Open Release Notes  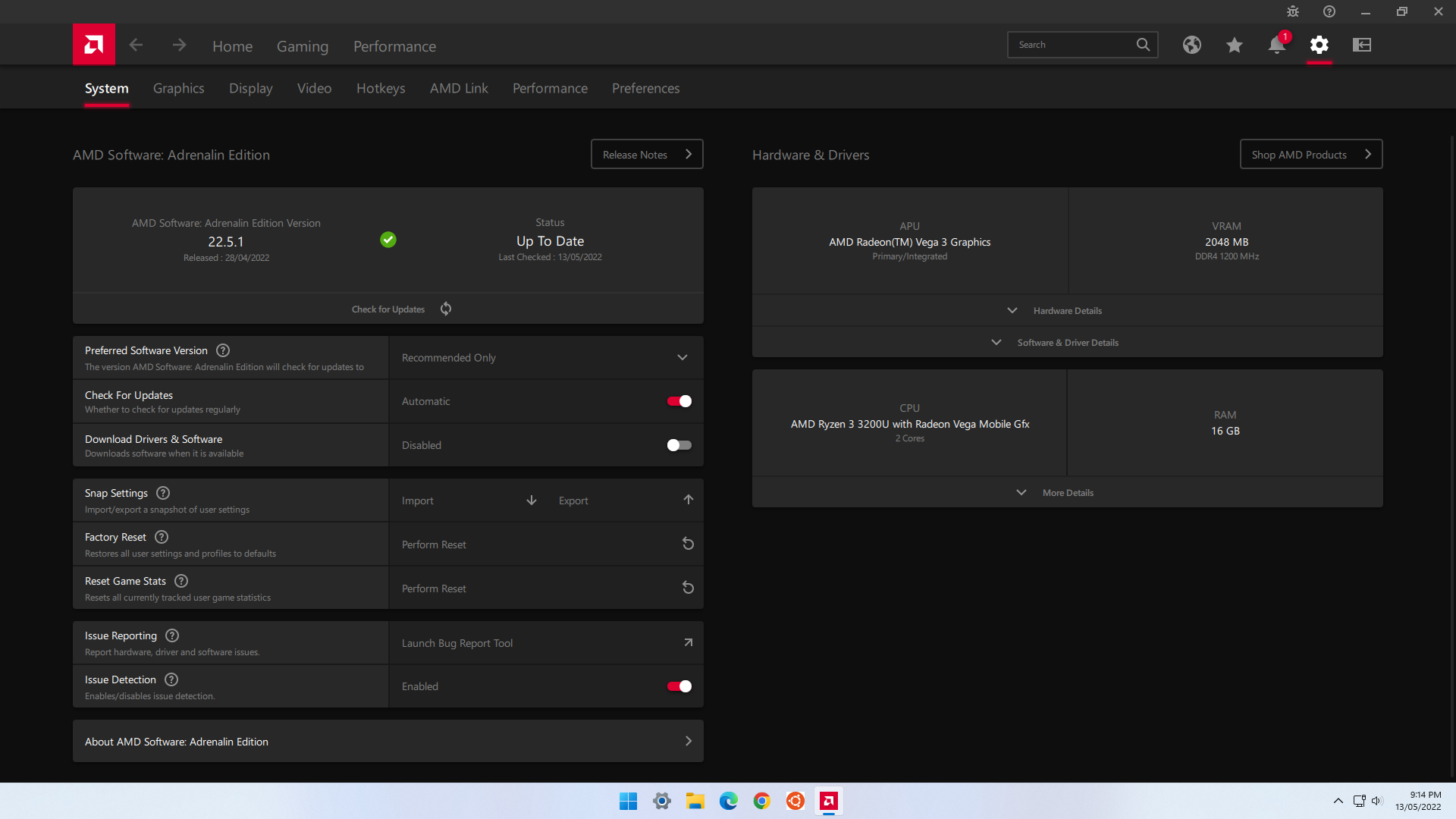pyautogui.click(x=647, y=154)
